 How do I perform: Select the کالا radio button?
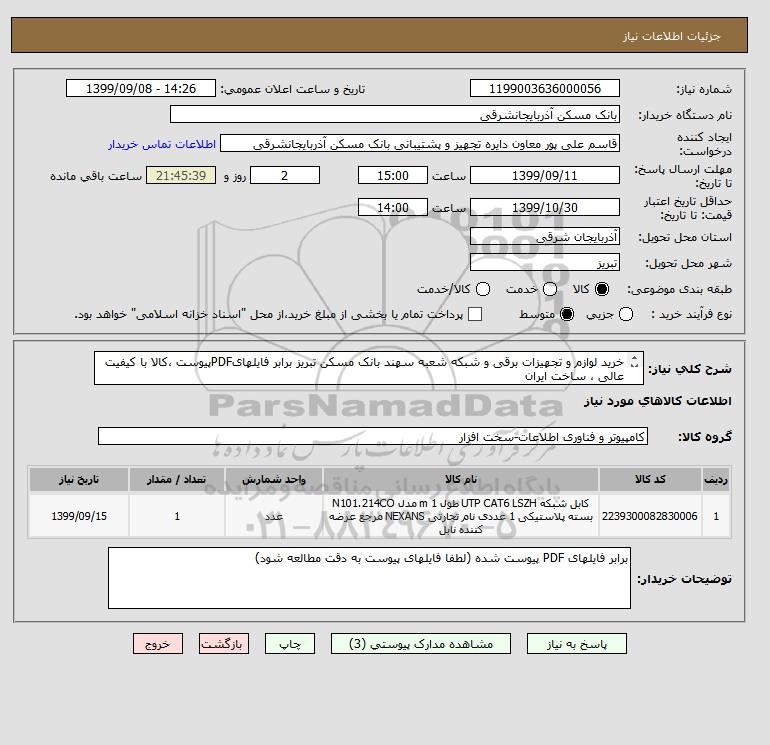[x=602, y=289]
